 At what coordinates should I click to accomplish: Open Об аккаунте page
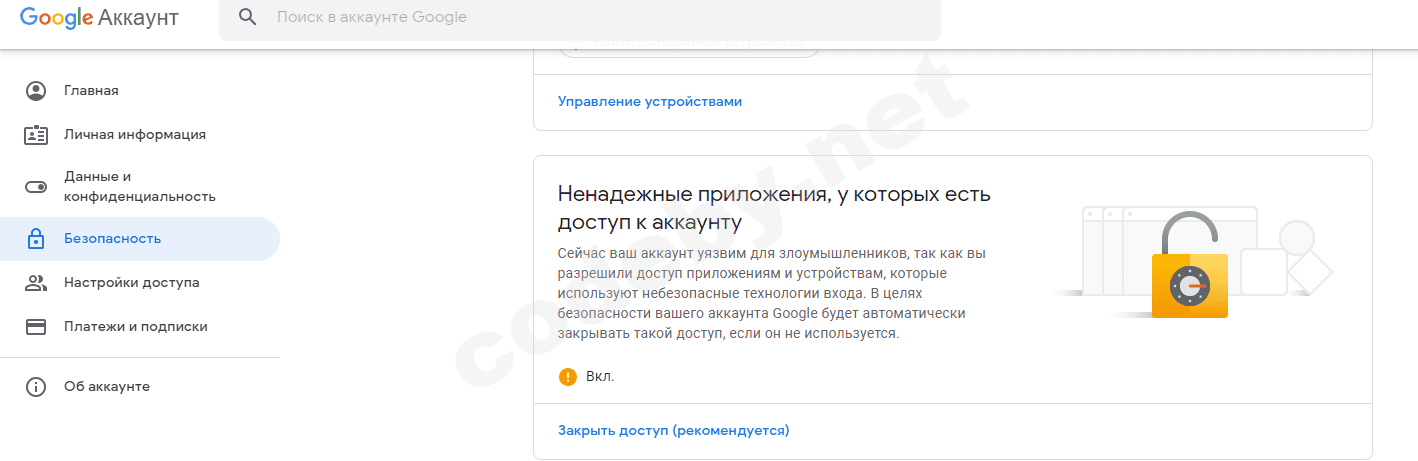pos(140,387)
